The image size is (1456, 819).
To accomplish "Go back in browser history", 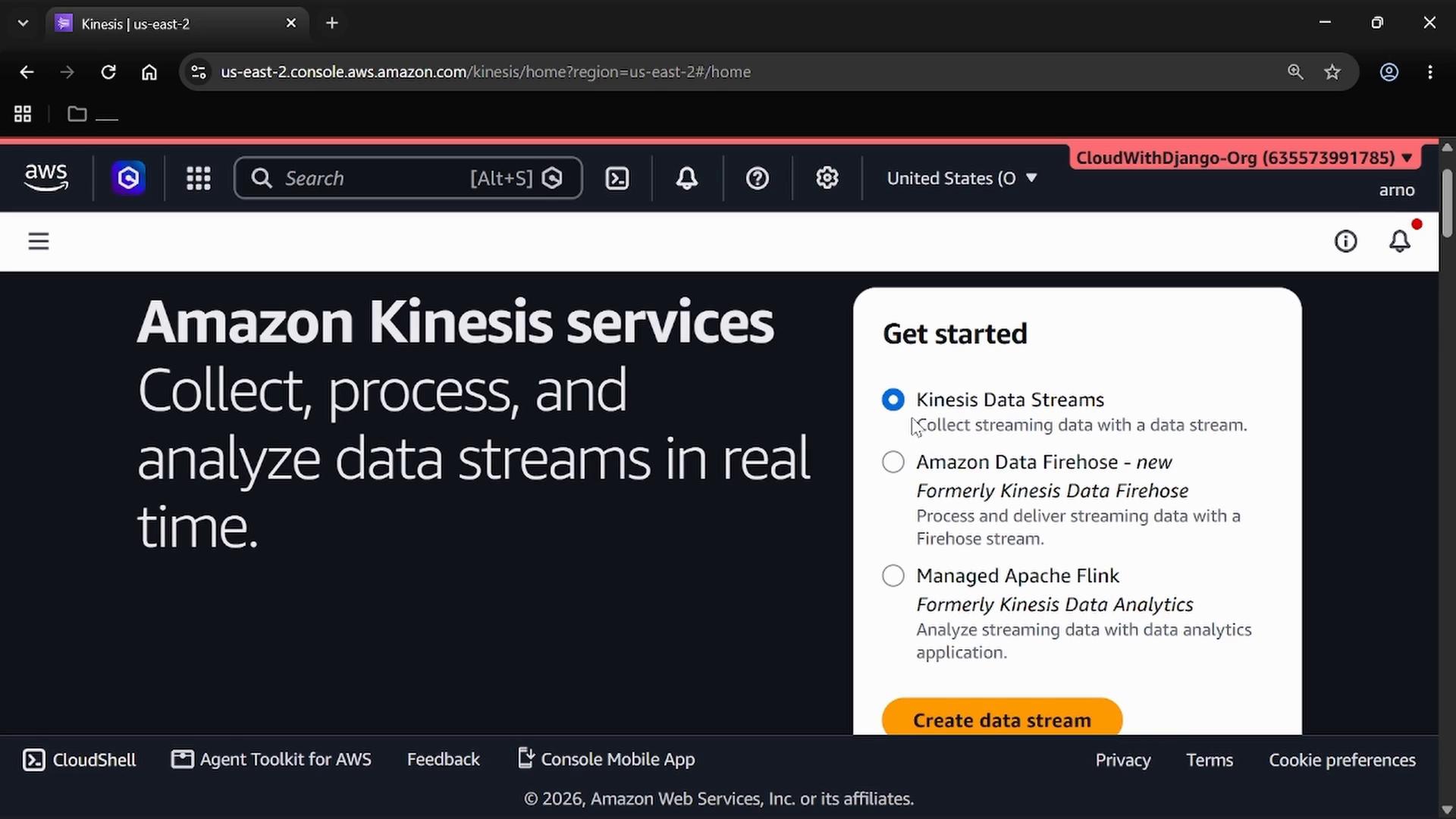I will click(x=27, y=72).
